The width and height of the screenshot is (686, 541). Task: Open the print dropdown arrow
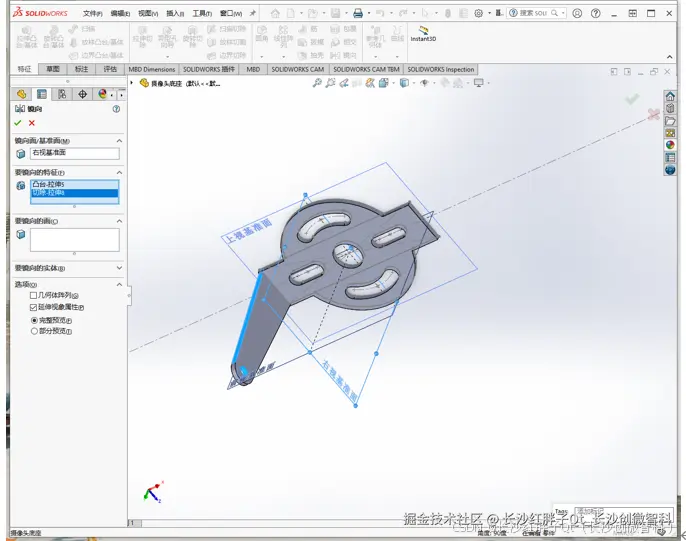click(369, 14)
